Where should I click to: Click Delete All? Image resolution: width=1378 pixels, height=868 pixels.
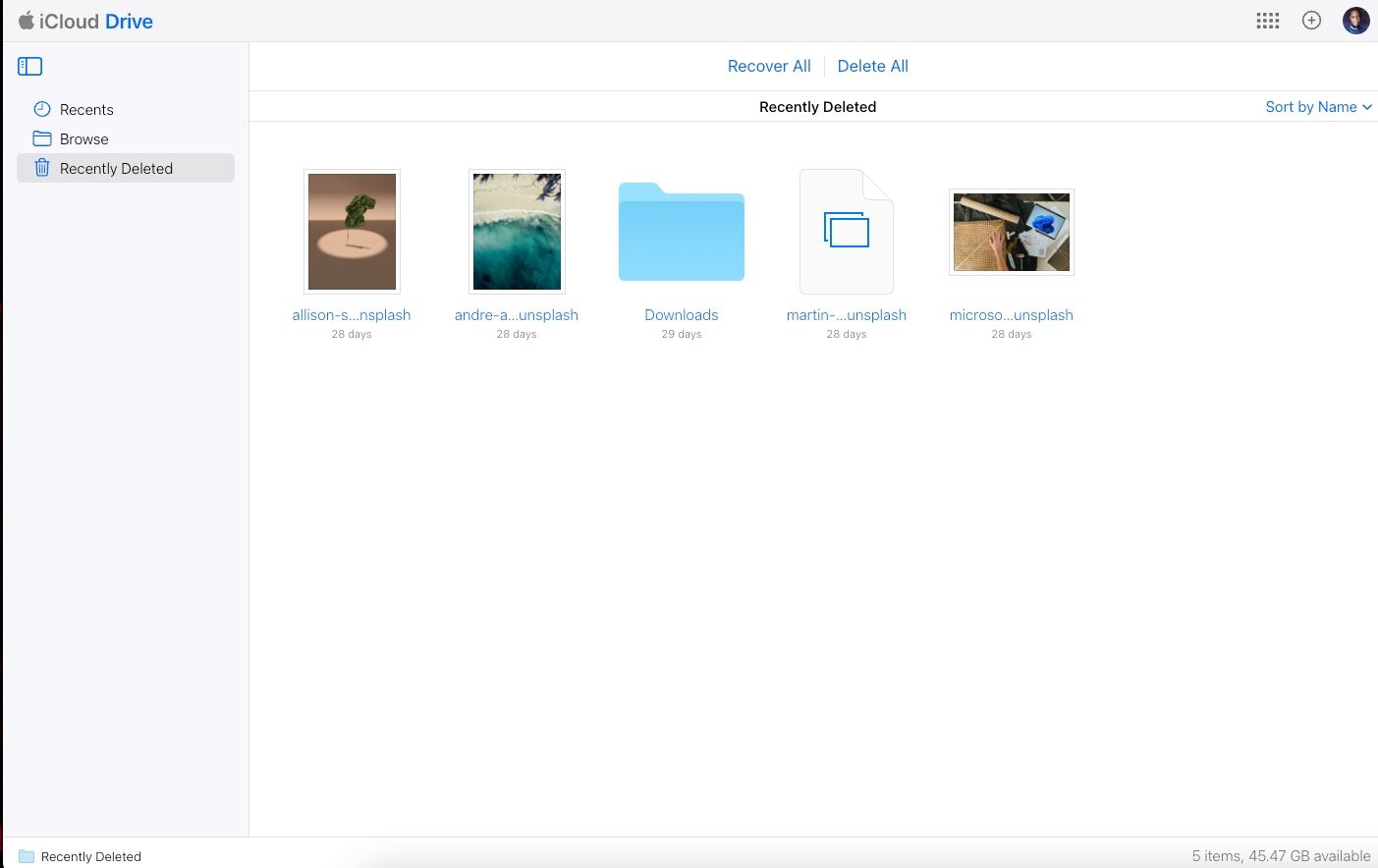pyautogui.click(x=872, y=66)
